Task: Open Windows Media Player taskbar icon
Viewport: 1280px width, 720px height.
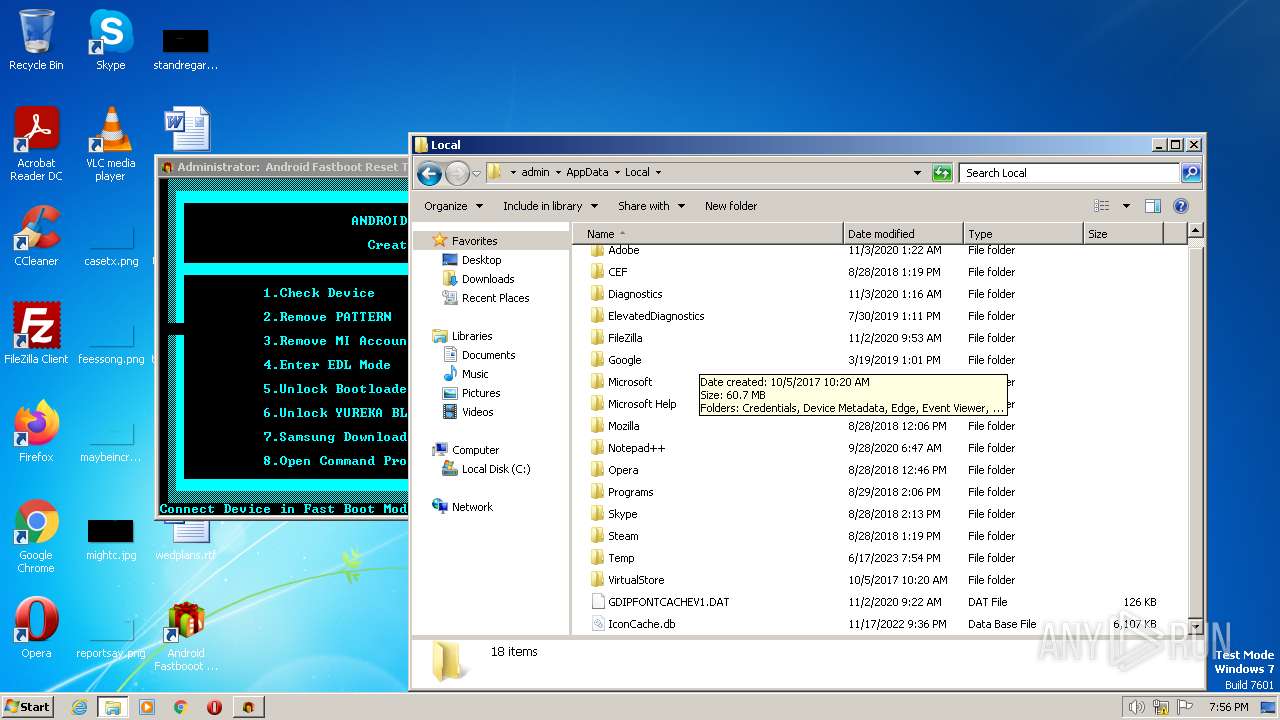Action: pyautogui.click(x=147, y=707)
